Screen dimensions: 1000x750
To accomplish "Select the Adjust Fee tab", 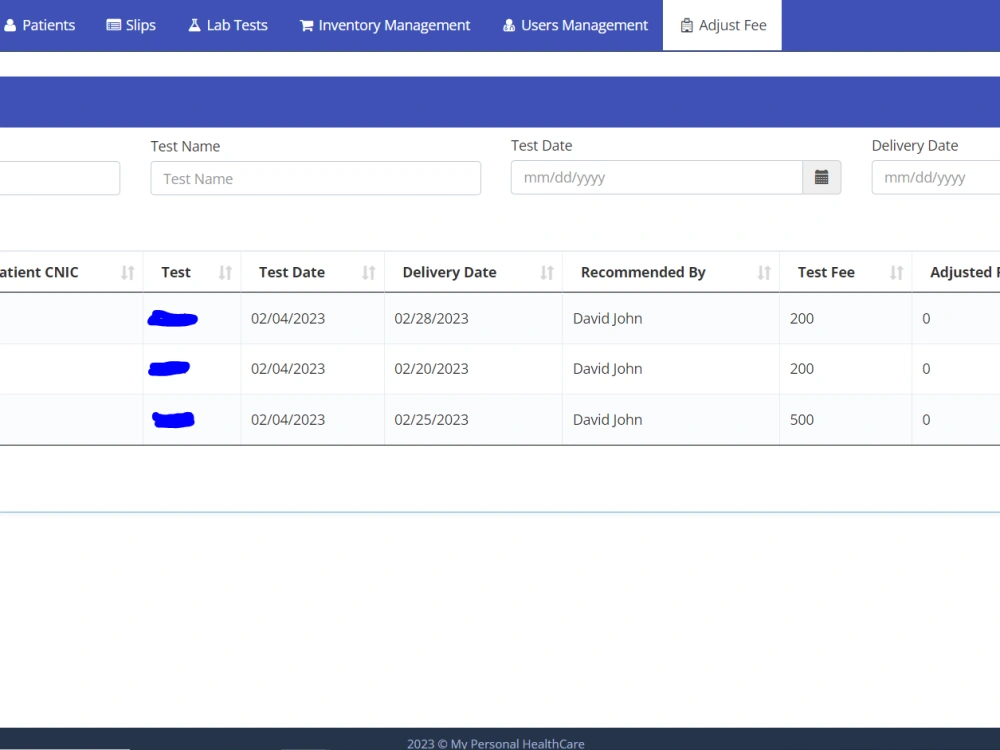I will (722, 26).
